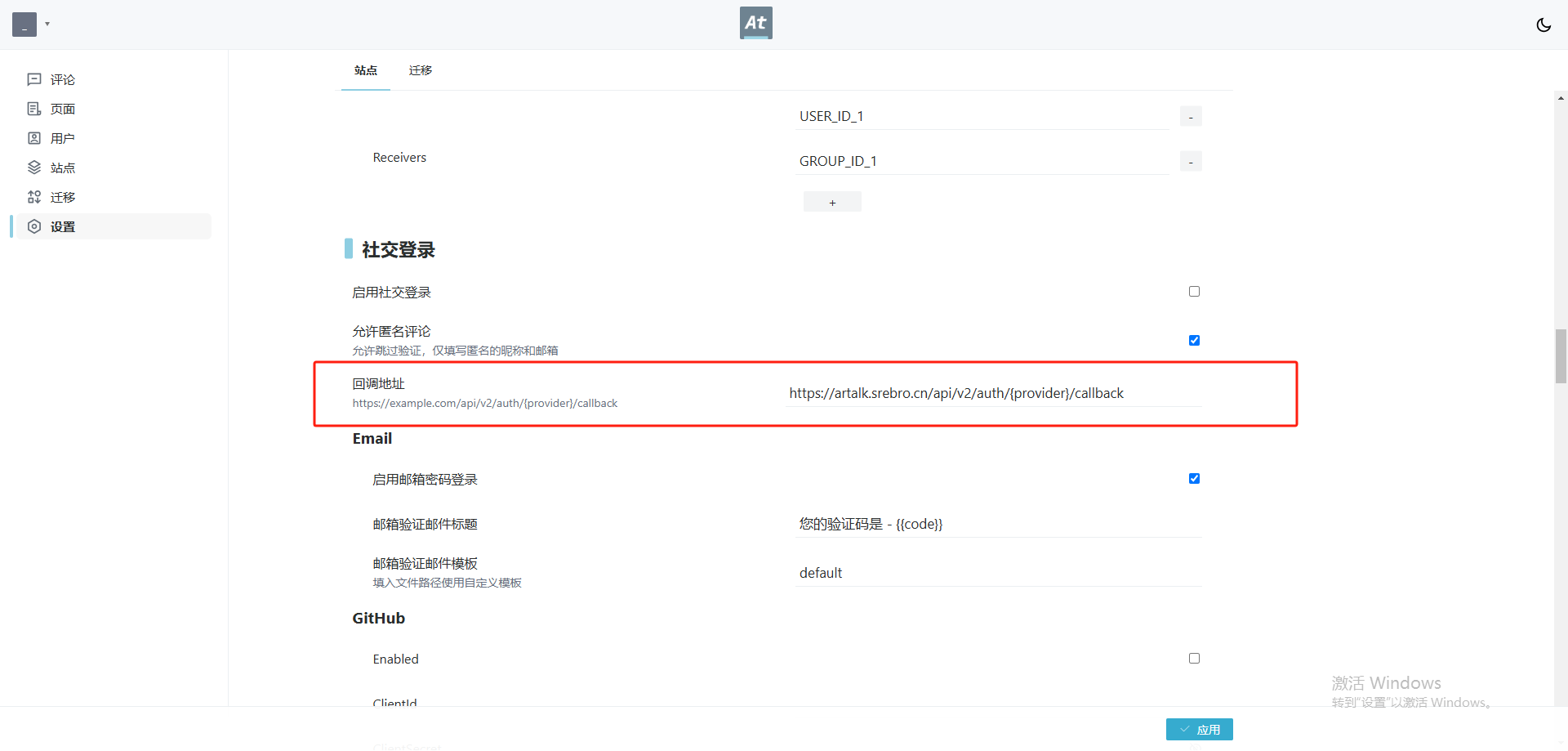Edit the GROUP_ID_1 receiver field
The image size is (1568, 751).
982,161
